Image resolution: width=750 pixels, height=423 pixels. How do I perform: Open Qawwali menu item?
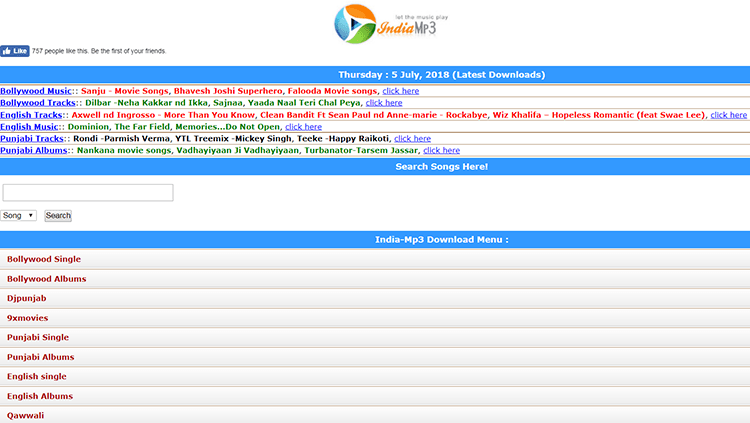click(x=375, y=415)
